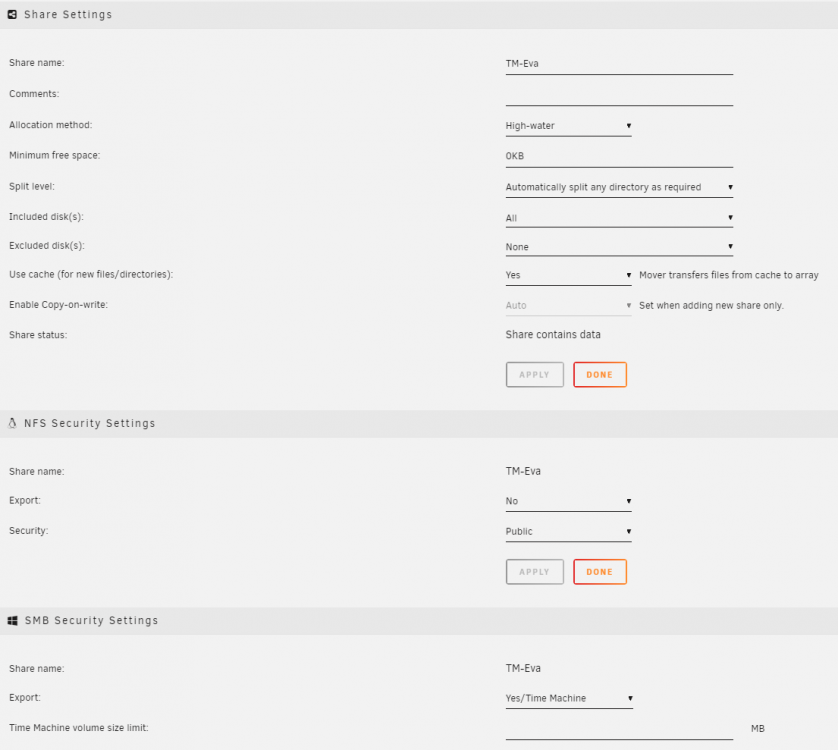Open the Excluded disk(s) None dropdown

[619, 246]
